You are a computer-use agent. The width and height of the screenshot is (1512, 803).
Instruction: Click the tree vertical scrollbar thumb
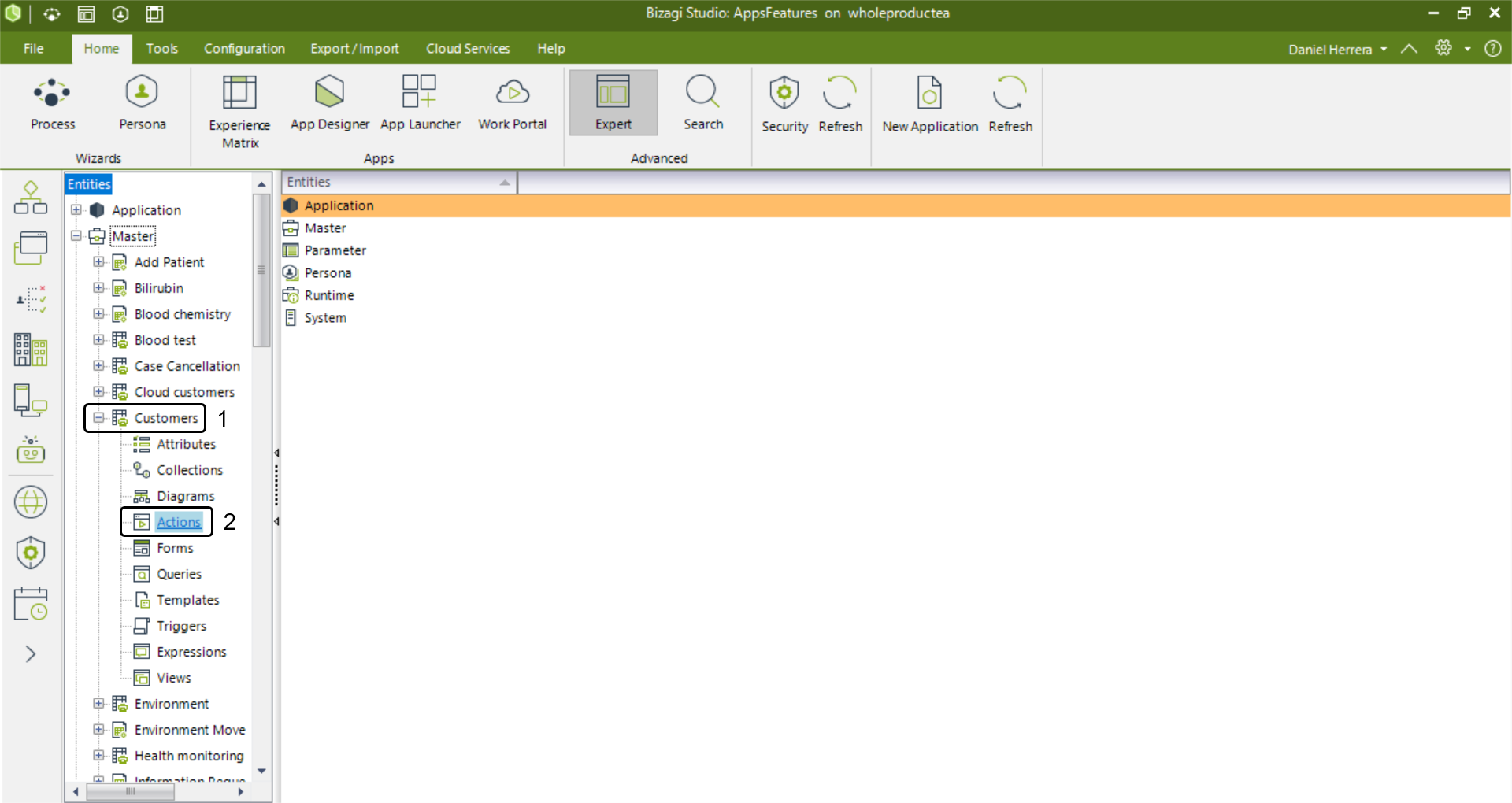pos(261,270)
